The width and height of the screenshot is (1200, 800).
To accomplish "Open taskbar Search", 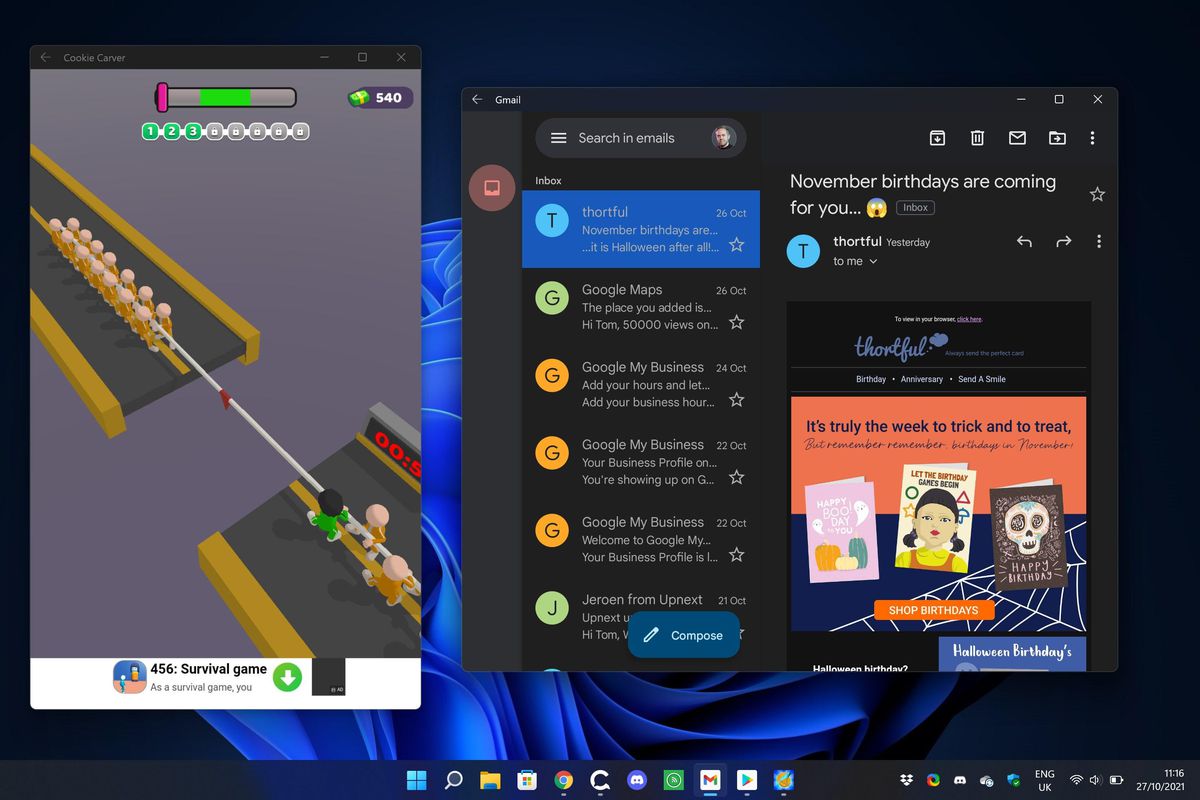I will [453, 780].
